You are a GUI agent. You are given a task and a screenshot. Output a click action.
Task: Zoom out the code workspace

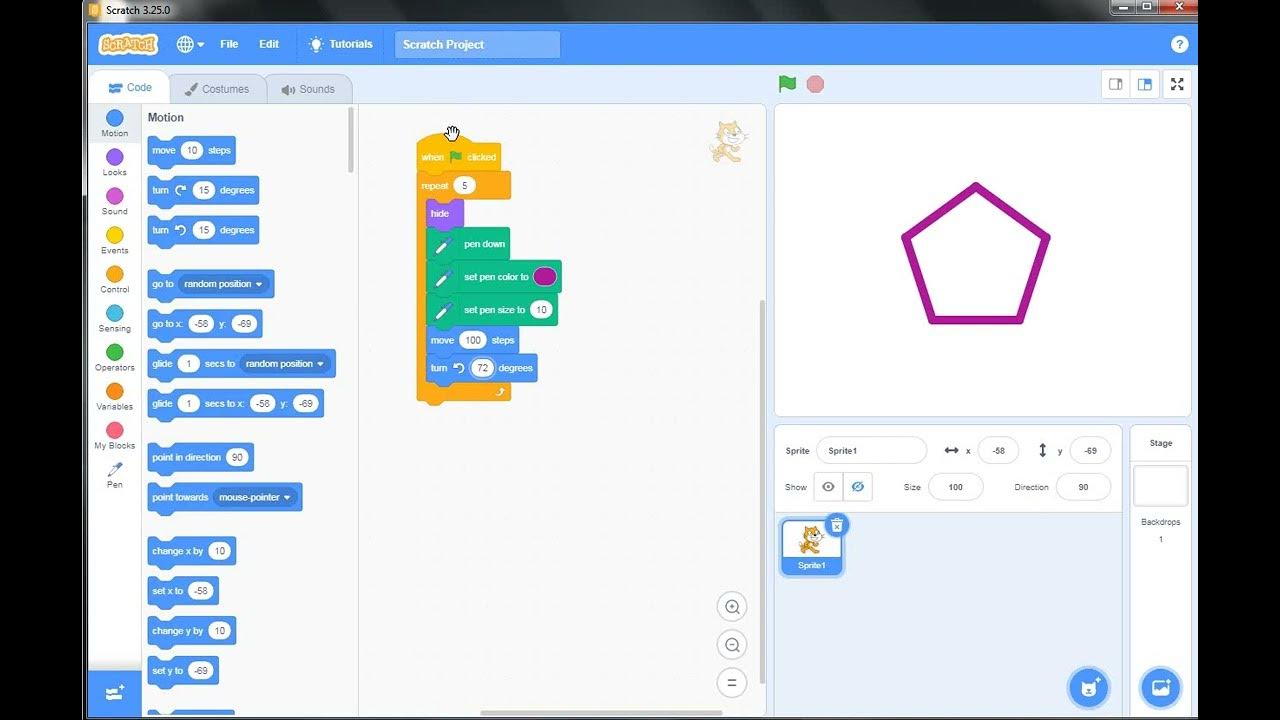[732, 645]
